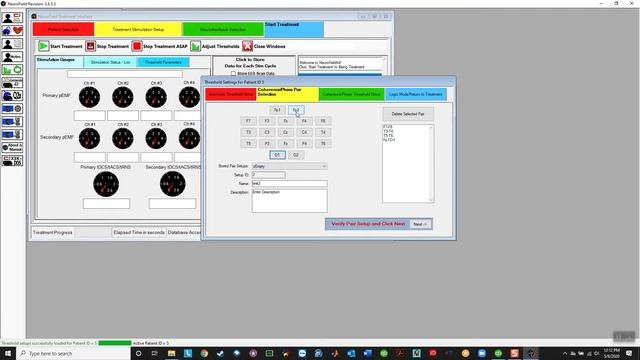Click the X3K sidebar icon
Image resolution: width=640 pixels, height=360 pixels.
click(x=12, y=160)
